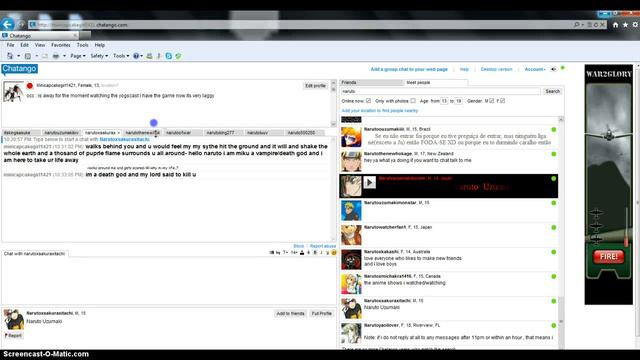Click the green shield toolbar icon
This screenshot has width=640, height=360.
(178, 56)
